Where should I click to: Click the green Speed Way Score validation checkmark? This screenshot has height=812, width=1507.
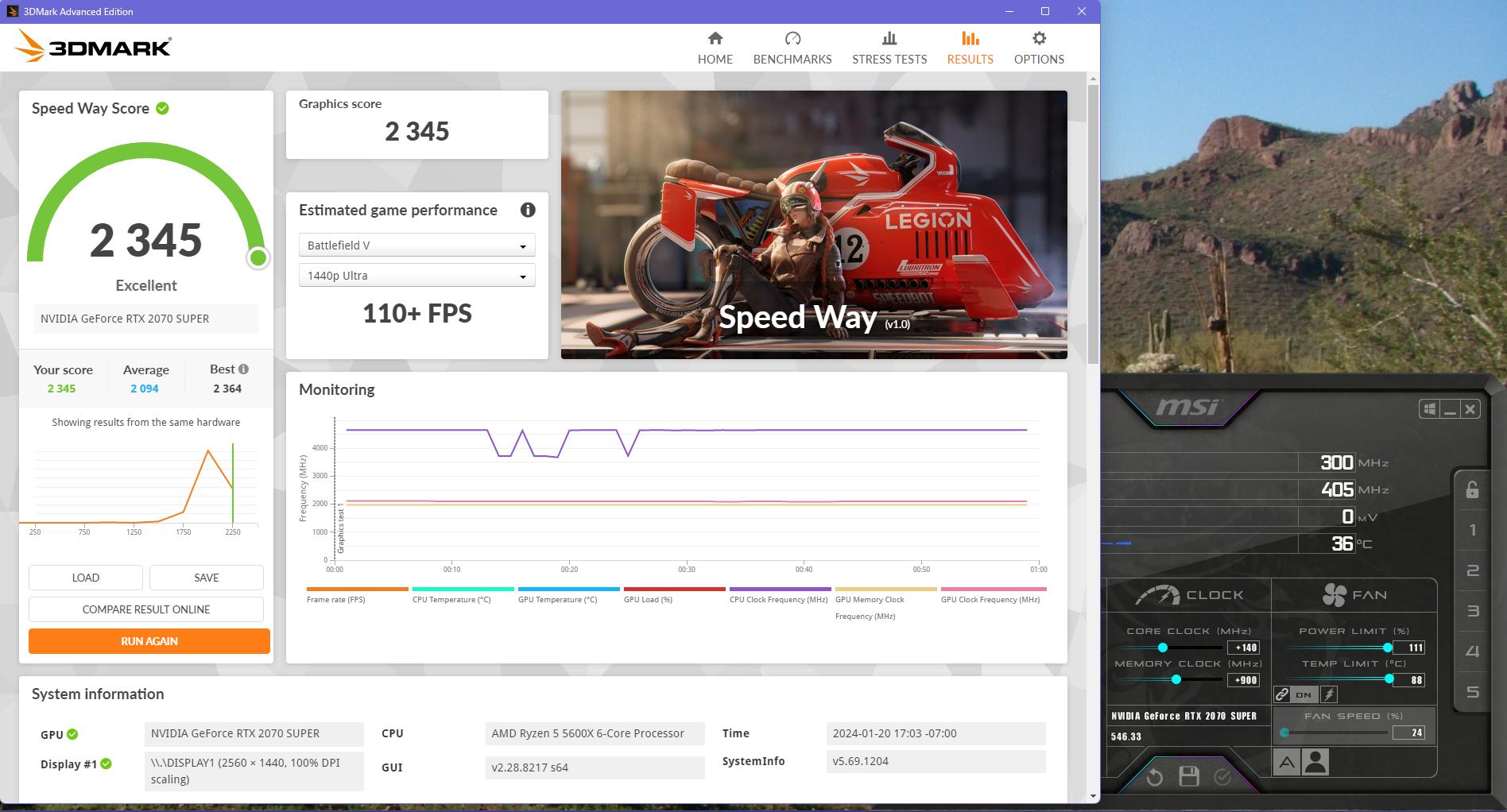[163, 108]
